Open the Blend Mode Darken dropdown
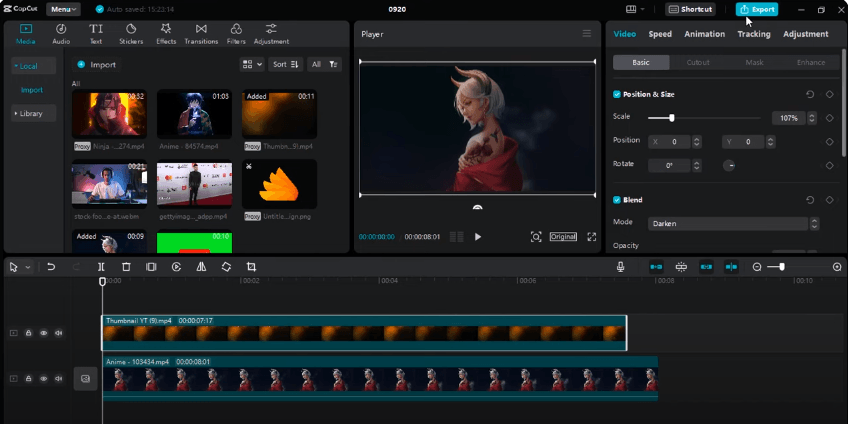The width and height of the screenshot is (848, 424). (733, 223)
